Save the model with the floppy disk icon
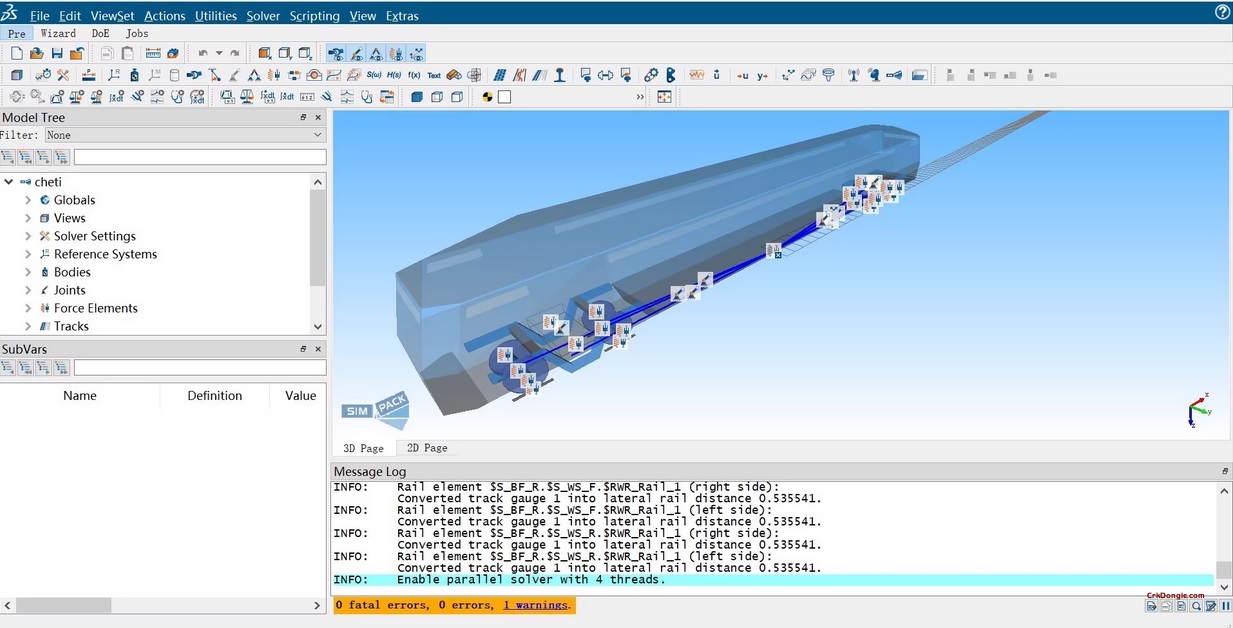This screenshot has height=628, width=1233. [x=57, y=53]
